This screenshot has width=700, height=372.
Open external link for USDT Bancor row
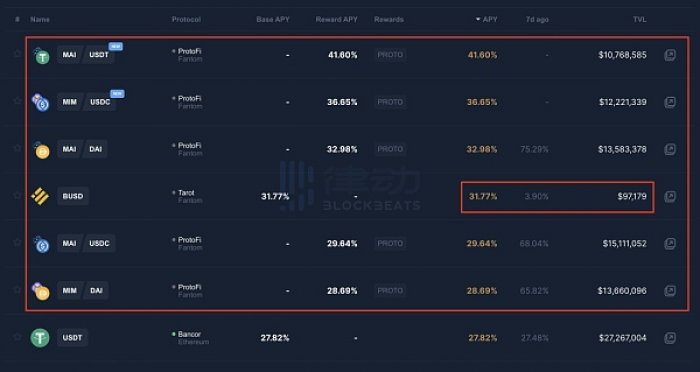[670, 338]
